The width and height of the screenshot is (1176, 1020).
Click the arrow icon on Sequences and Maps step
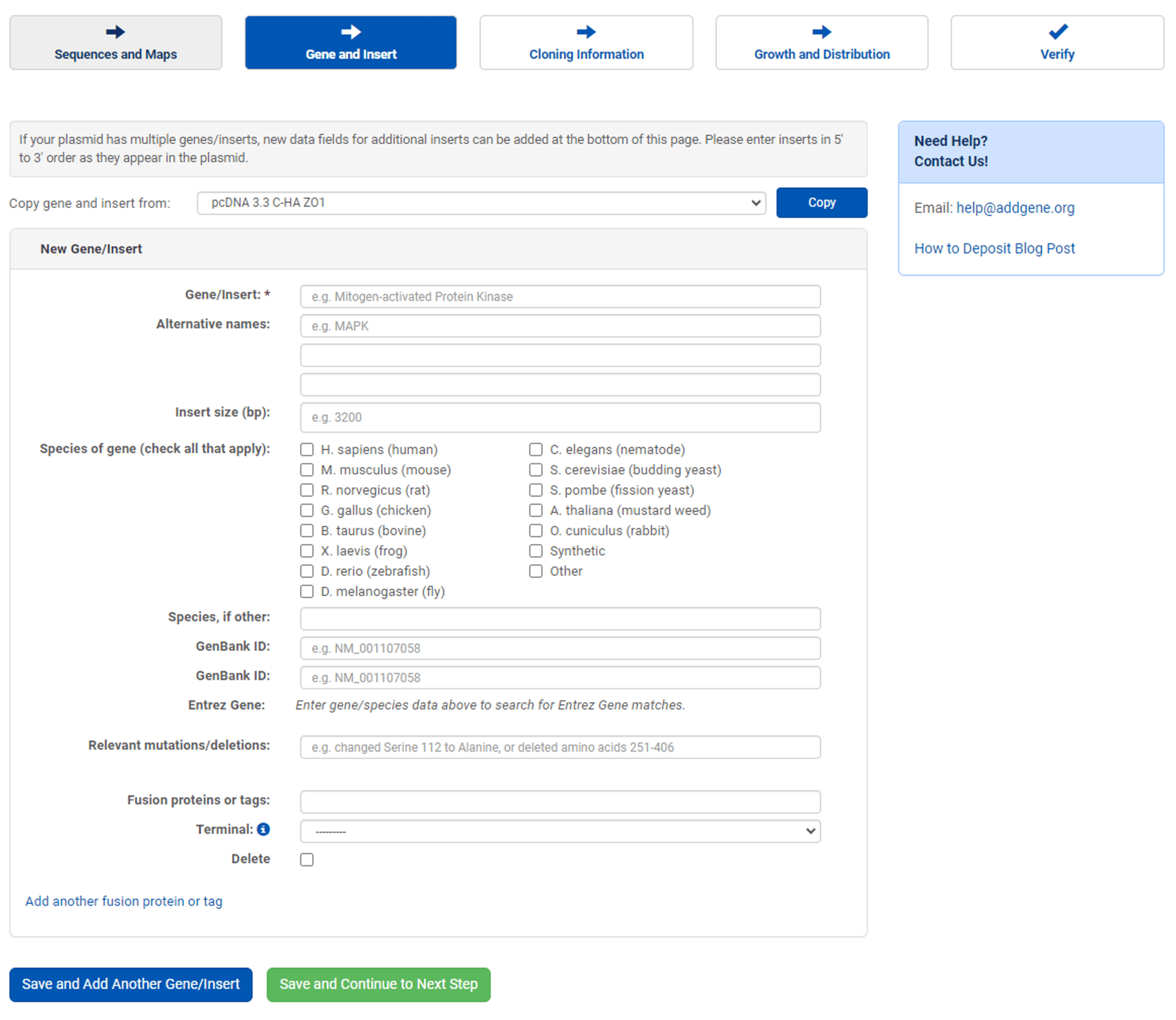point(116,31)
